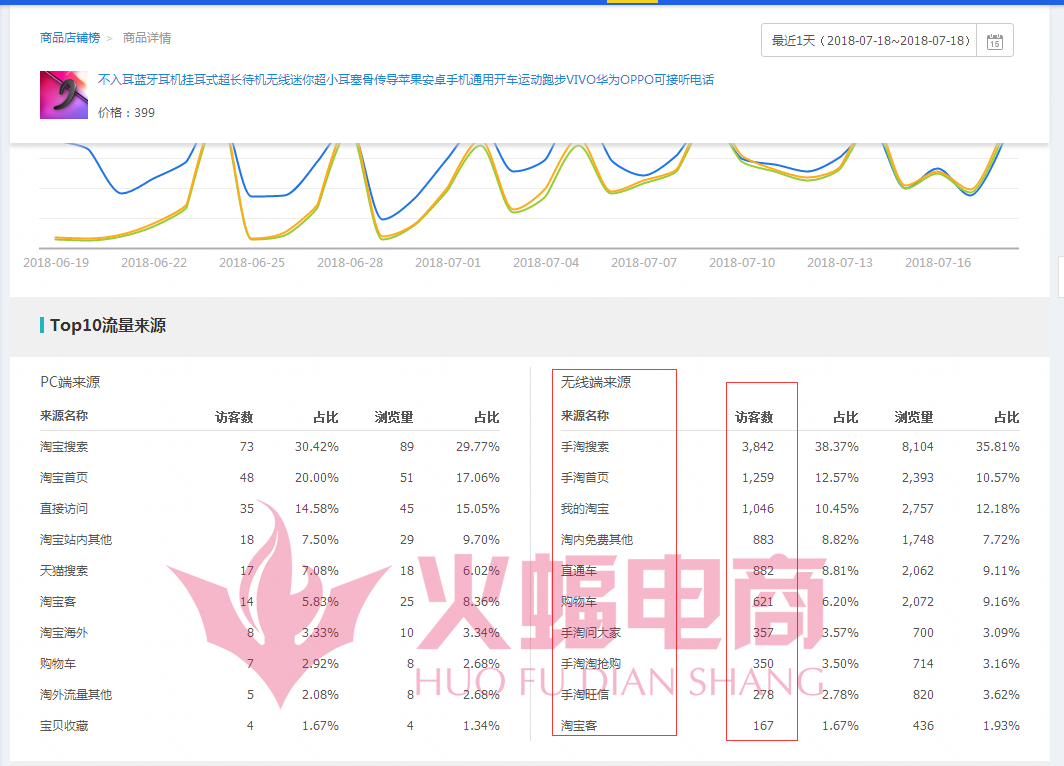The width and height of the screenshot is (1064, 766).
Task: Select the 手淘搜索 row in wireless sources
Action: click(x=585, y=447)
